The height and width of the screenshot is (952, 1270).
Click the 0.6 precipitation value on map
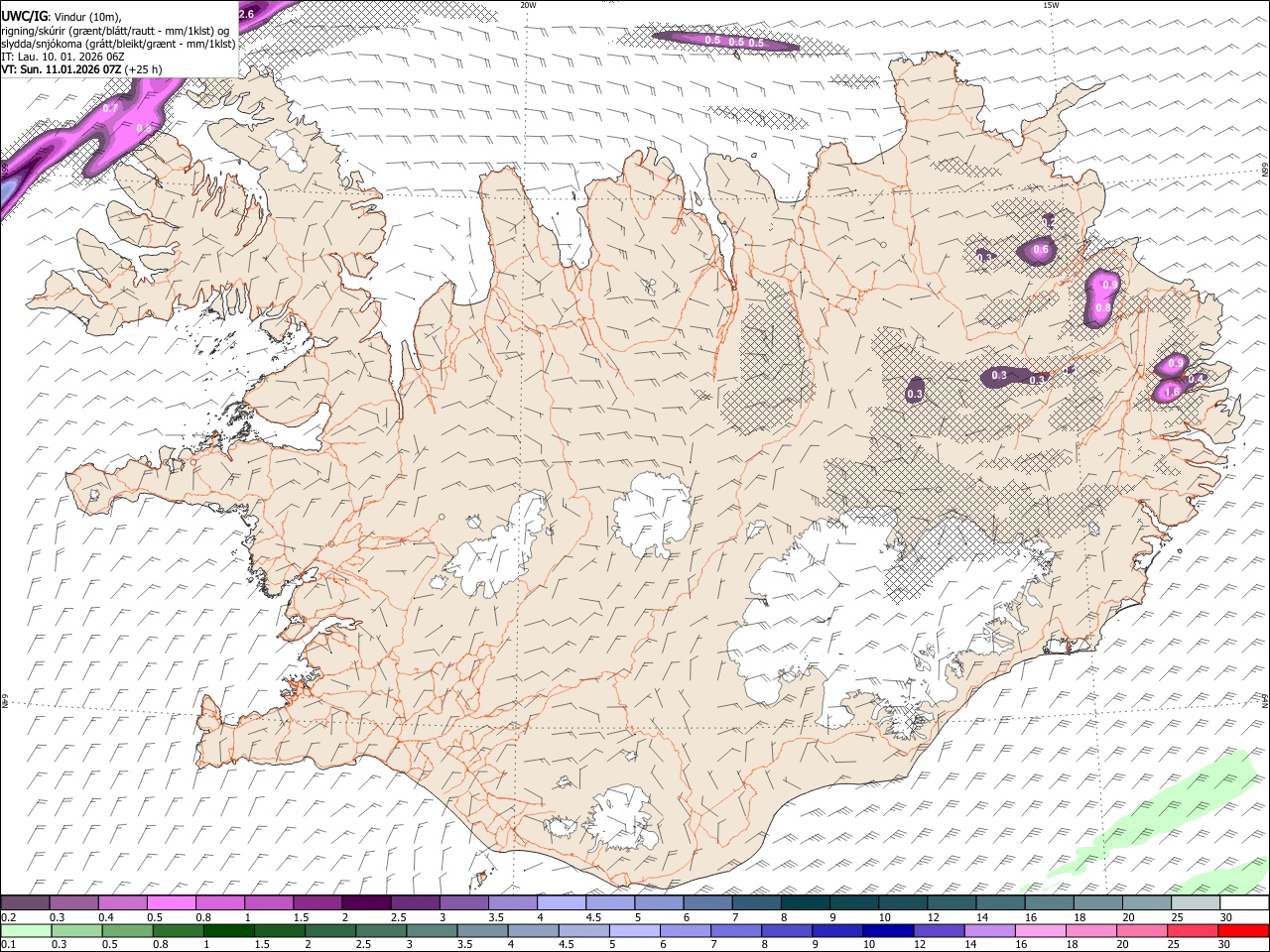point(1041,250)
